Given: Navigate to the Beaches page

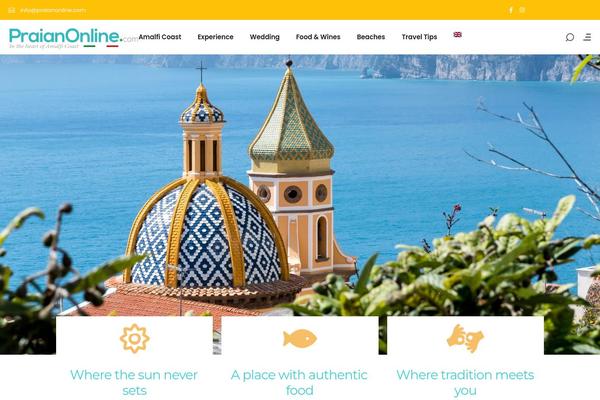Looking at the screenshot, I should pyautogui.click(x=371, y=37).
